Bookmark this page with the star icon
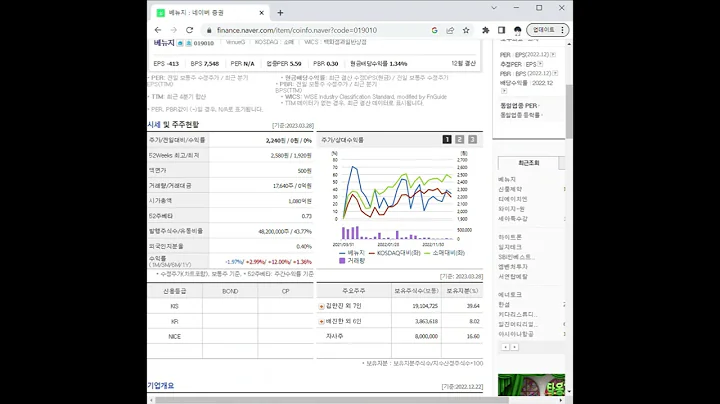 coord(466,30)
